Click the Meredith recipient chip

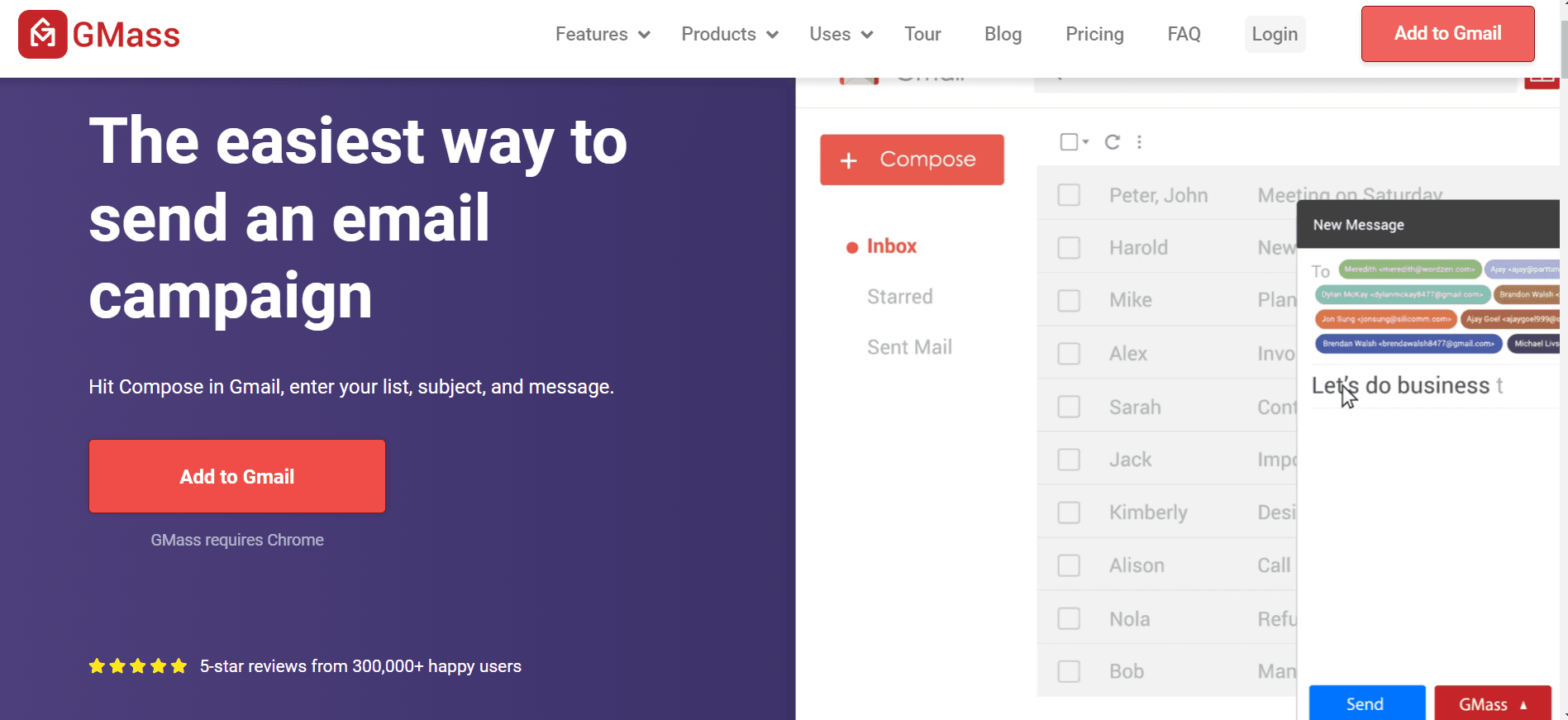click(x=1409, y=269)
